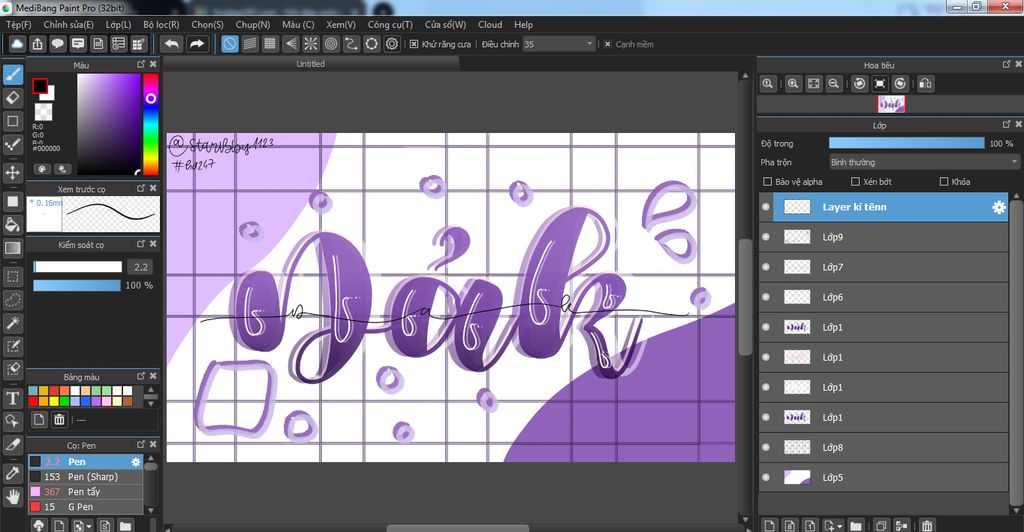Screen dimensions: 1024x532
Task: Open the Cloud menu
Action: [x=490, y=25]
